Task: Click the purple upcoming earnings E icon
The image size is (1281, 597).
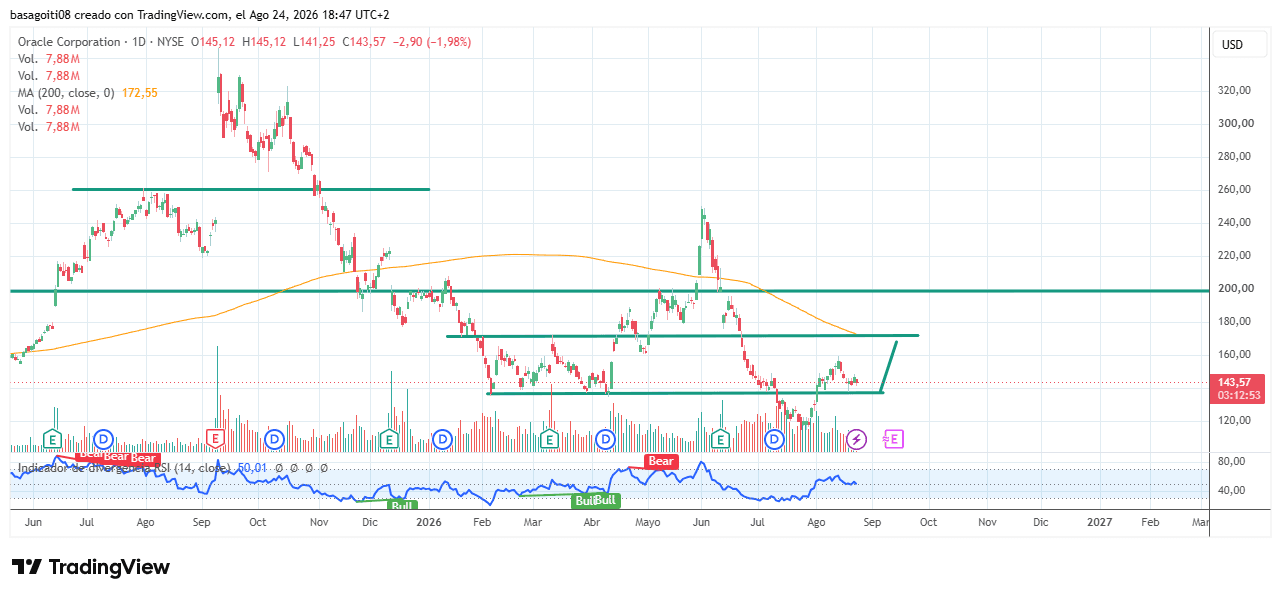Action: pos(893,438)
